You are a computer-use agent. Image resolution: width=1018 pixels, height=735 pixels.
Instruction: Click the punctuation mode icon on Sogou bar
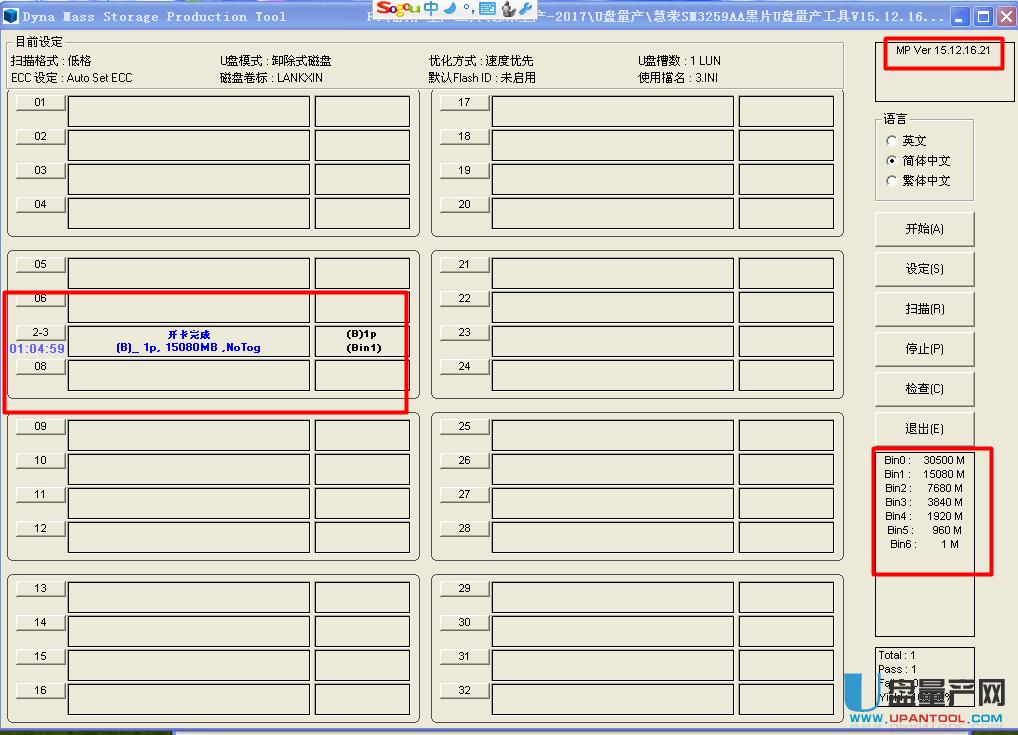point(467,9)
